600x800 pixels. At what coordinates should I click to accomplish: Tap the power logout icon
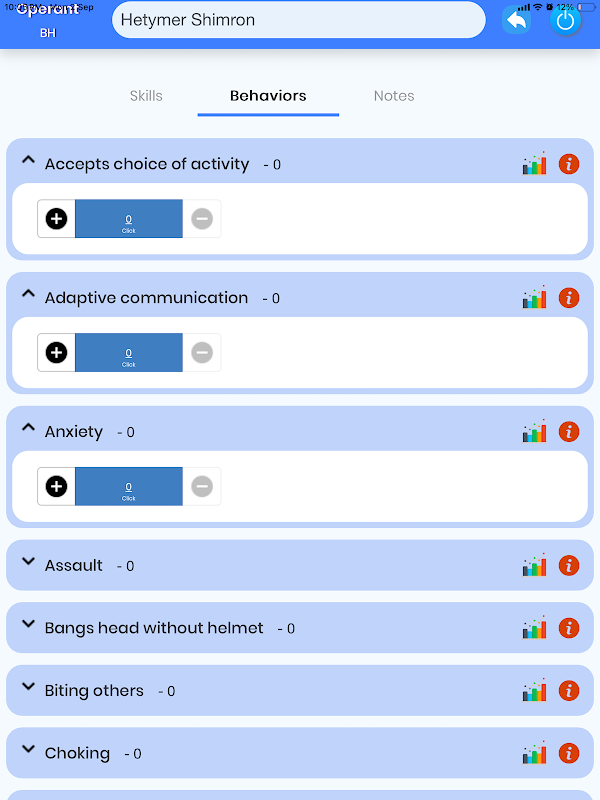[565, 21]
